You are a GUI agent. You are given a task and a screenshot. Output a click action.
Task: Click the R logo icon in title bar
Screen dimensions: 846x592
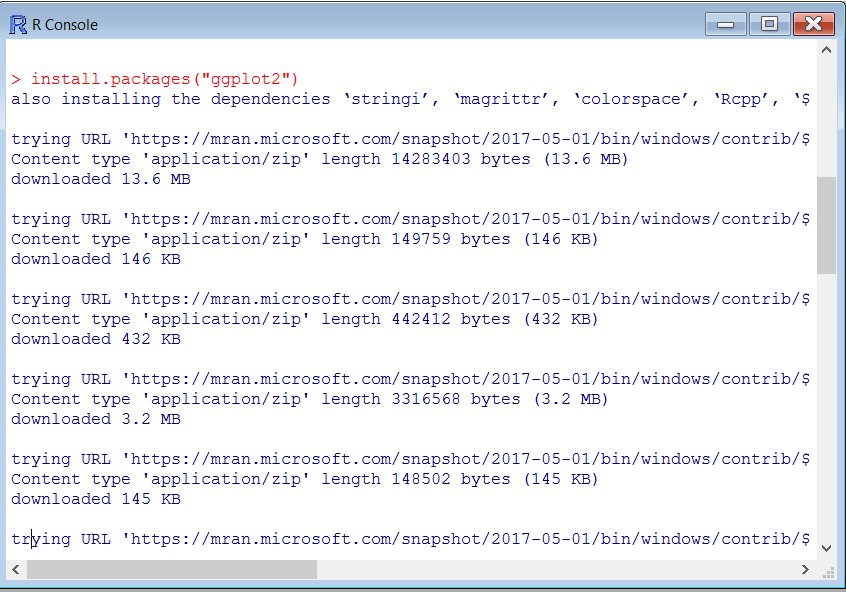(x=18, y=25)
